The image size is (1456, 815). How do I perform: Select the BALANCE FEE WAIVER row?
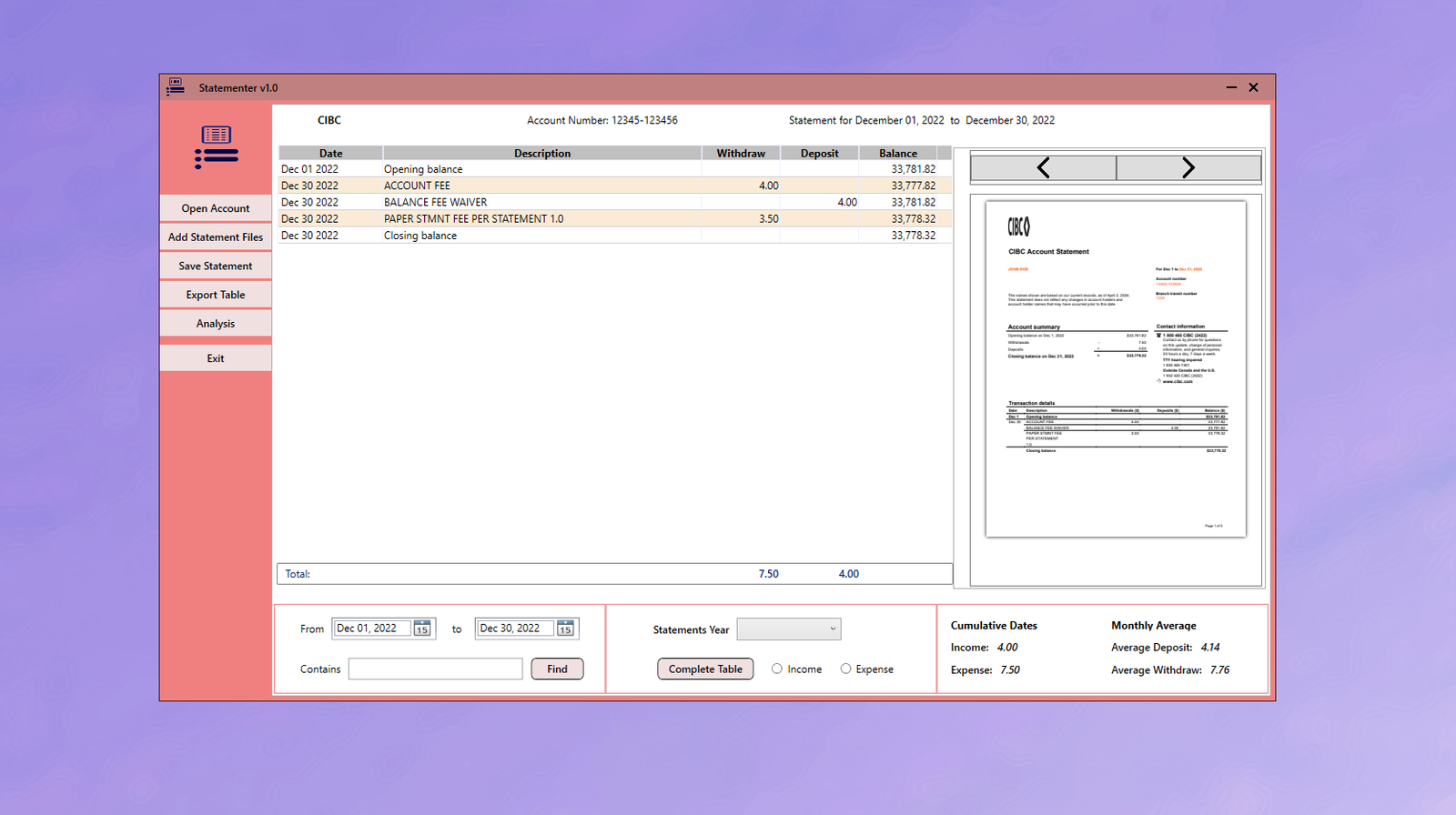[615, 202]
